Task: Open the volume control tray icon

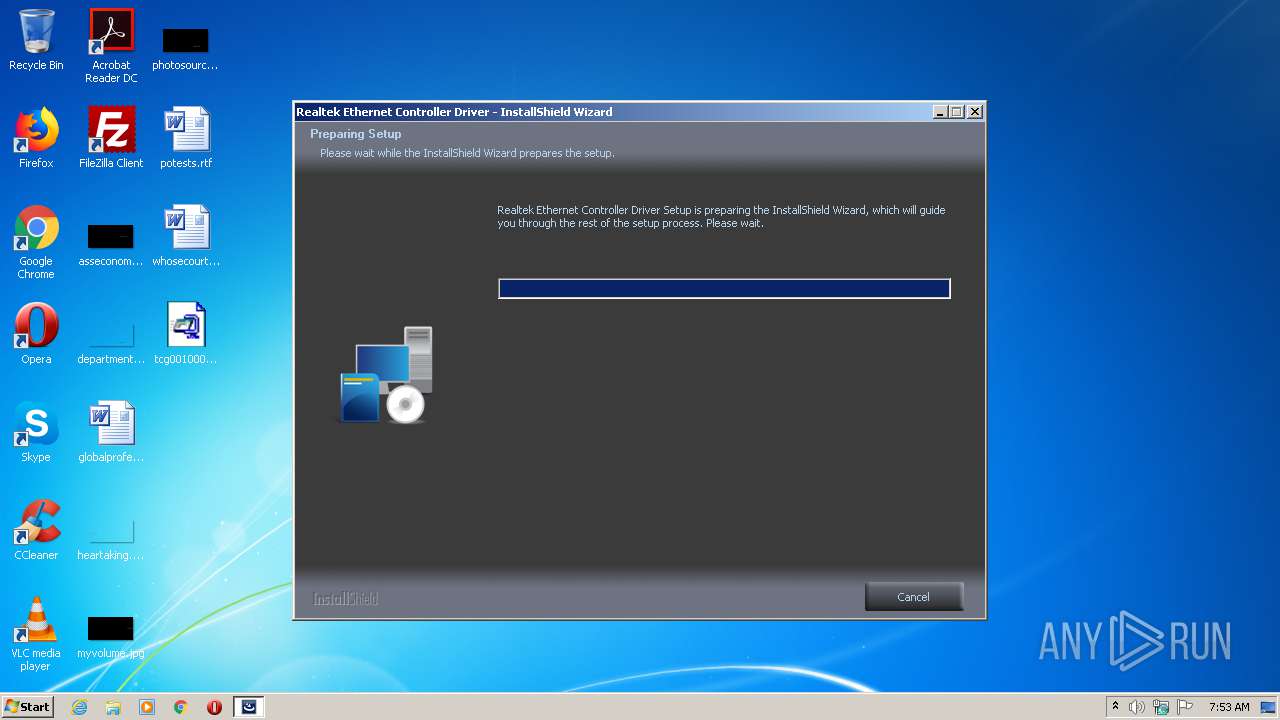Action: tap(1137, 707)
